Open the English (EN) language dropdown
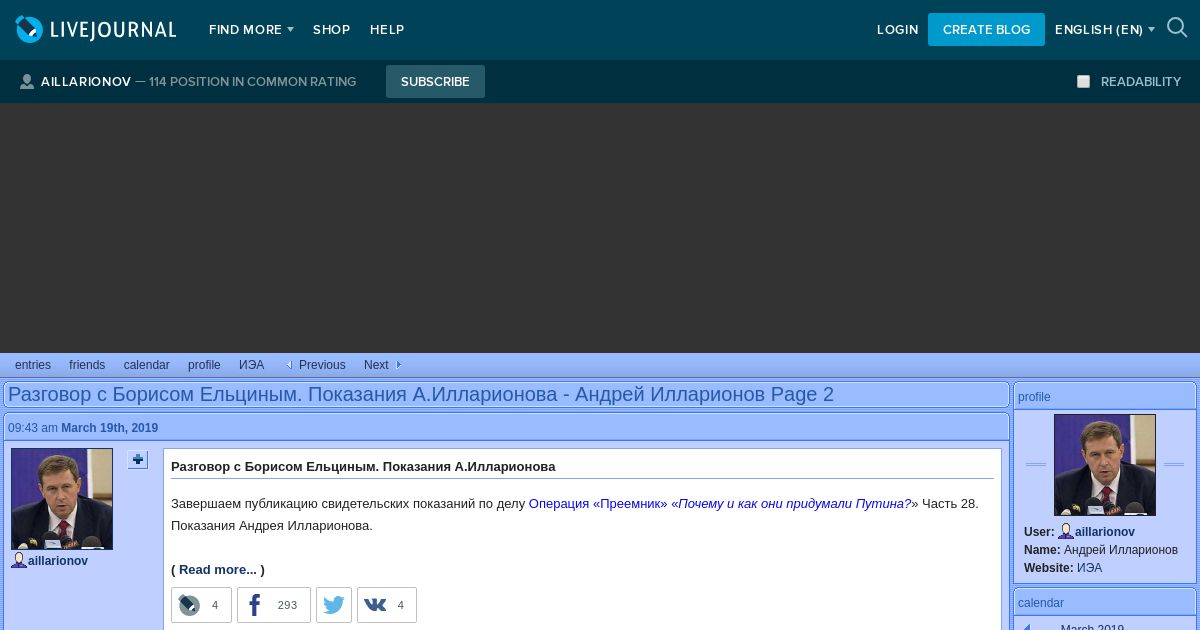The image size is (1200, 630). pyautogui.click(x=1105, y=30)
